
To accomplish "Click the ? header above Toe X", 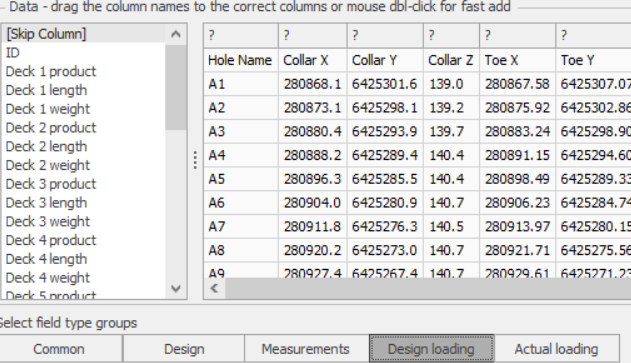I will 518,35.
